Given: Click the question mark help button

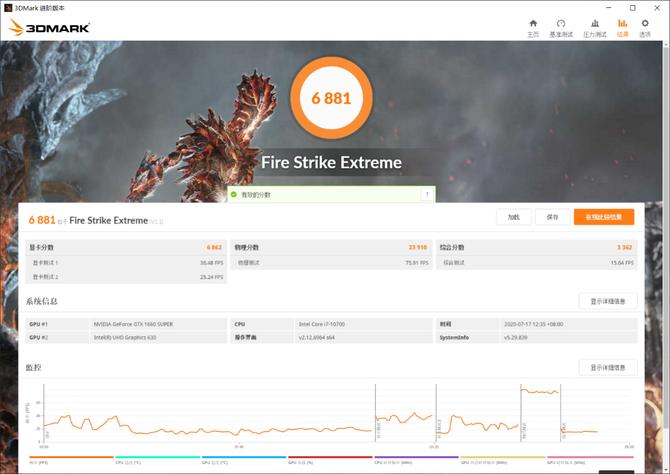Looking at the screenshot, I should 427,195.
